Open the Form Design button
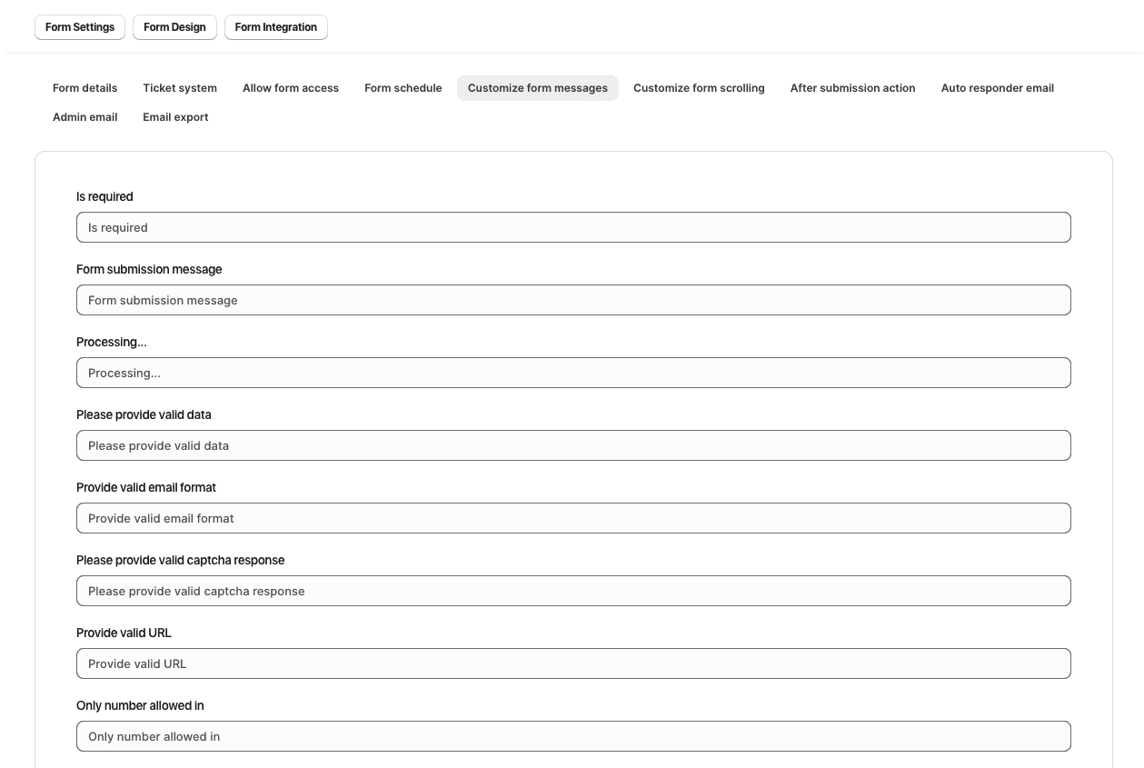Screen dimensions: 1144x768 174,27
